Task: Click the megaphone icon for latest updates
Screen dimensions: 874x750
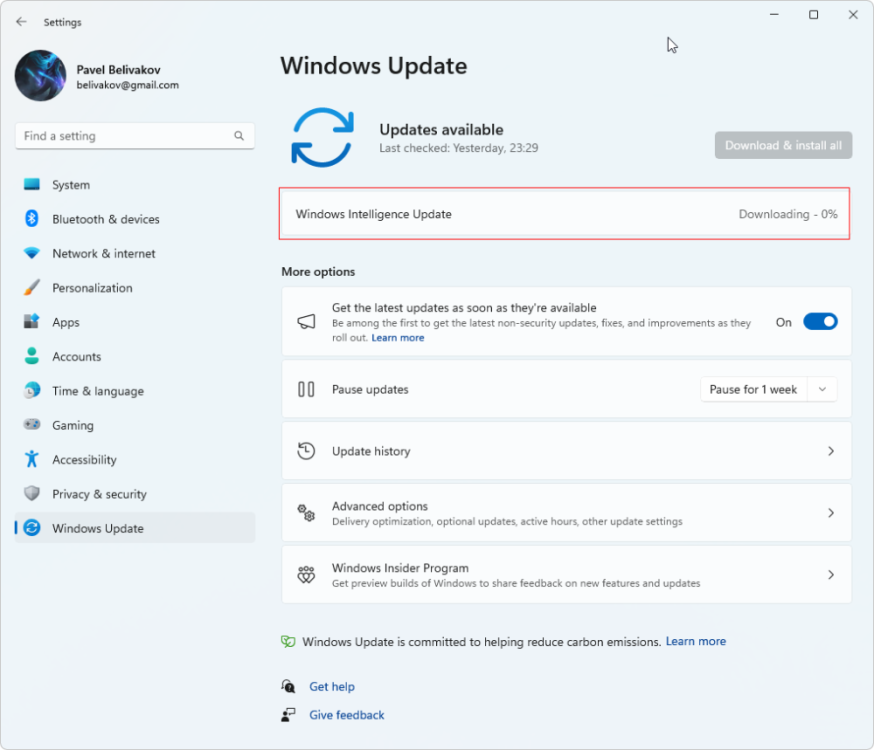Action: click(x=306, y=322)
